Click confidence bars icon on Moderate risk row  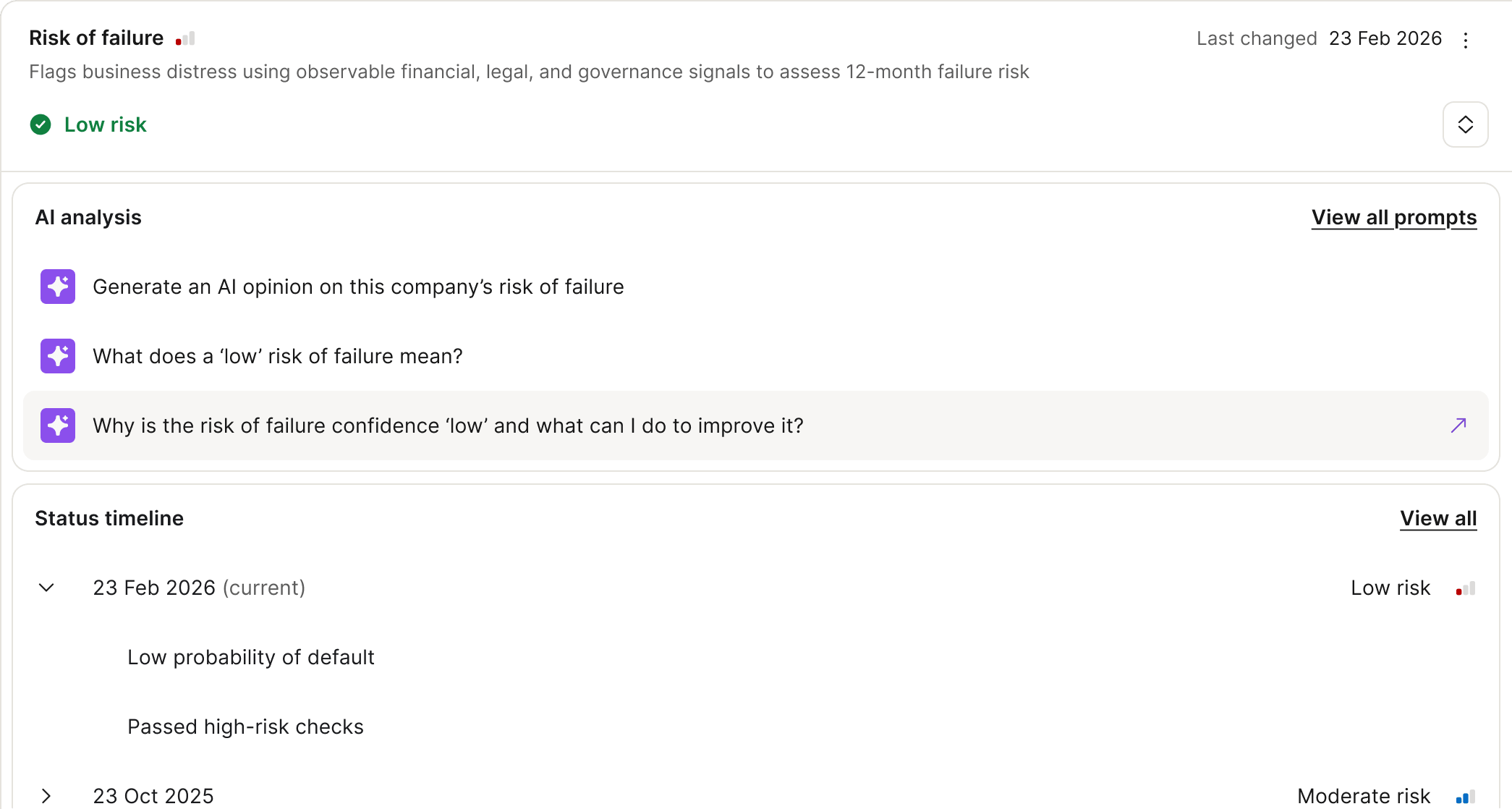coord(1466,797)
